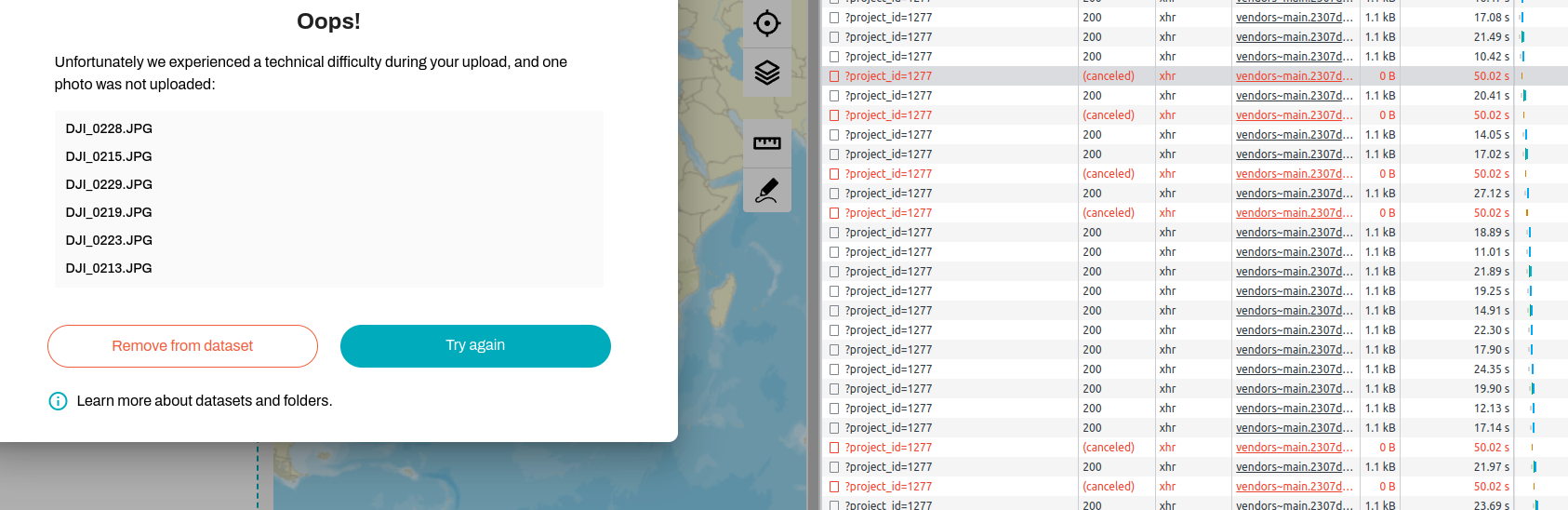This screenshot has width=1568, height=510.
Task: Open the map layers stack icon
Action: [x=767, y=73]
